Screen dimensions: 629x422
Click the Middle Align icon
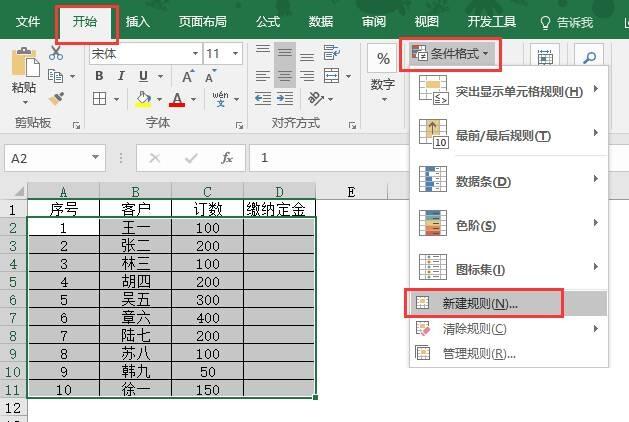pos(285,53)
